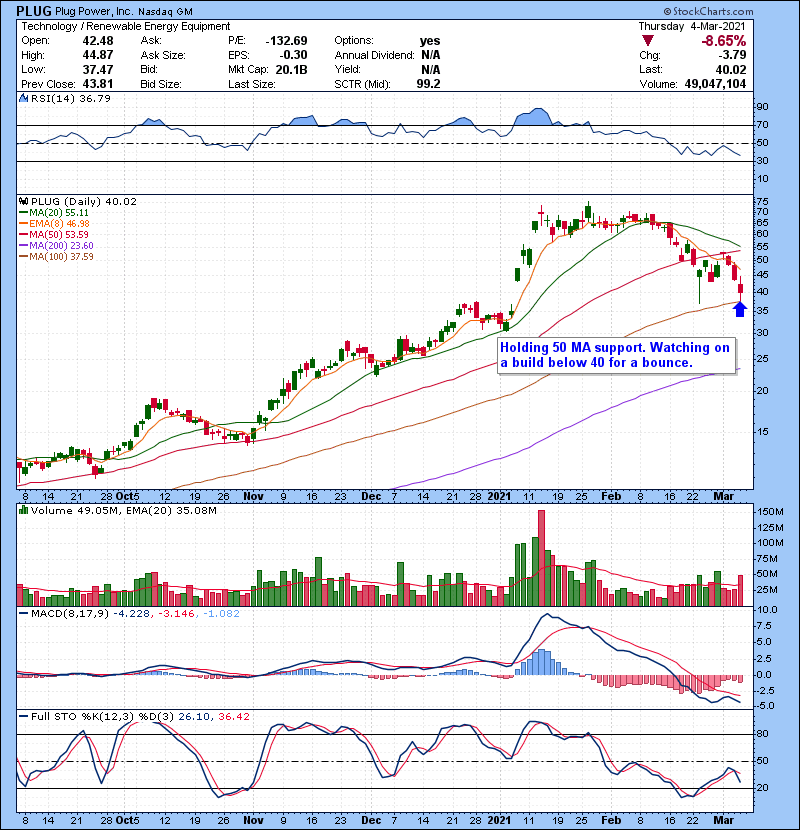Click the 'Holding 50 MA support' annotation box
This screenshot has width=800, height=830.
coord(616,355)
